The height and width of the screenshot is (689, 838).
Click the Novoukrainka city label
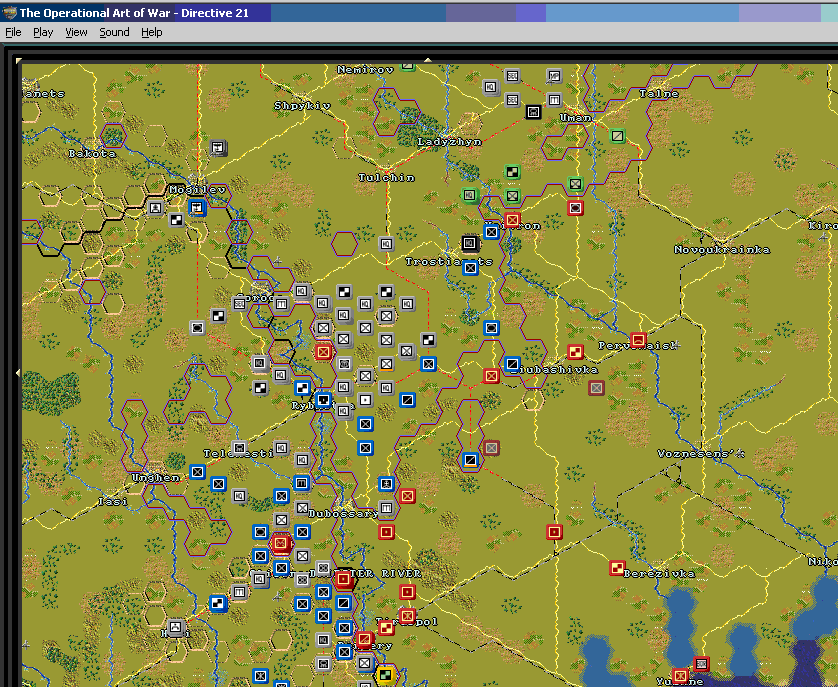722,250
